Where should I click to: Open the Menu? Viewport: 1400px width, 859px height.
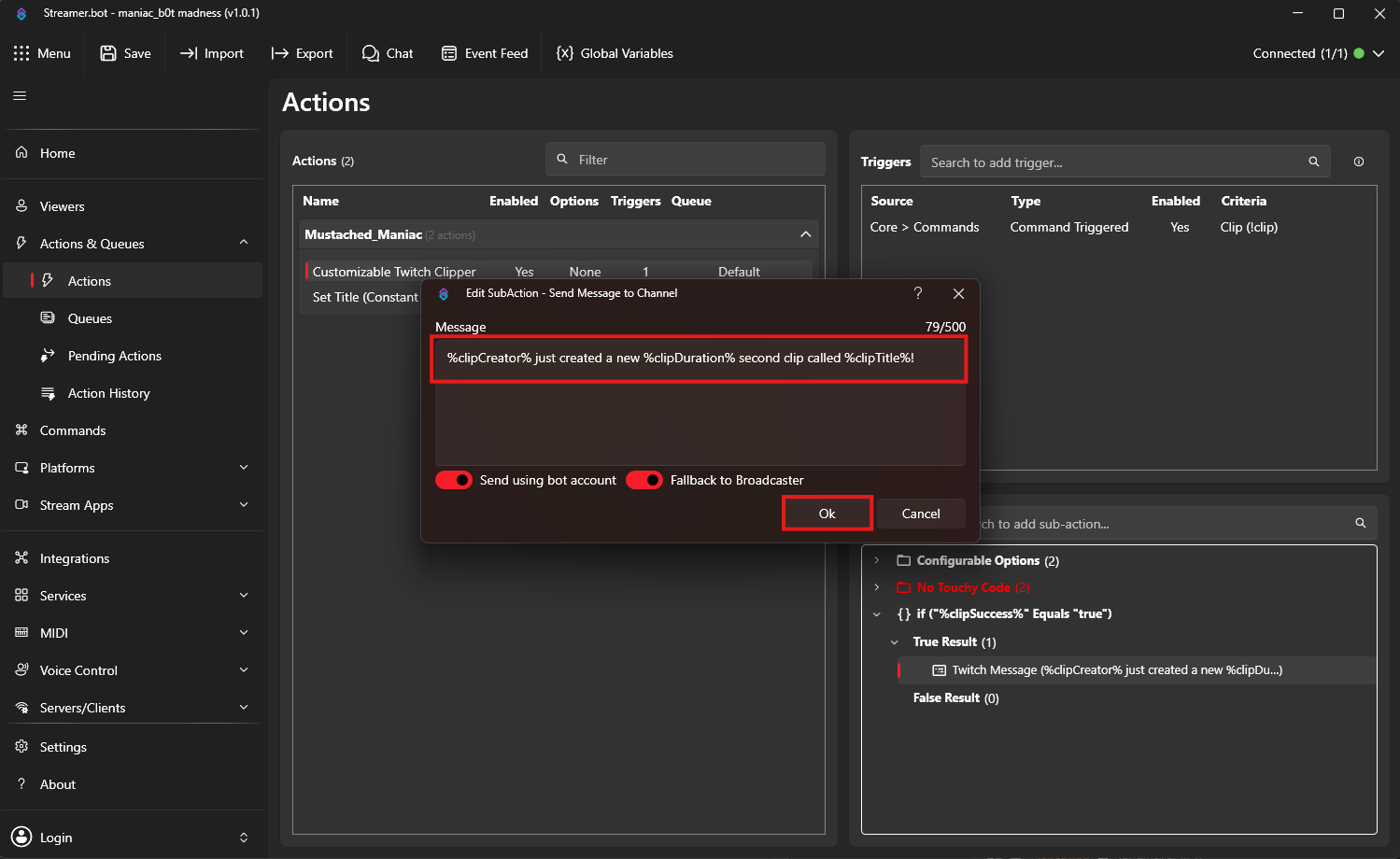tap(43, 53)
